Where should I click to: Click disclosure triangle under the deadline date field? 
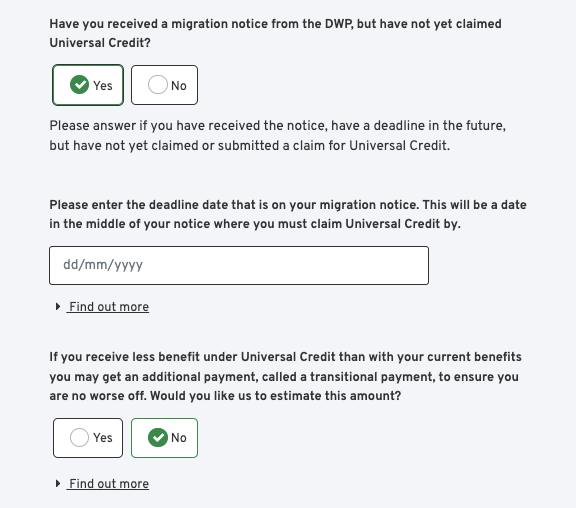[58, 306]
